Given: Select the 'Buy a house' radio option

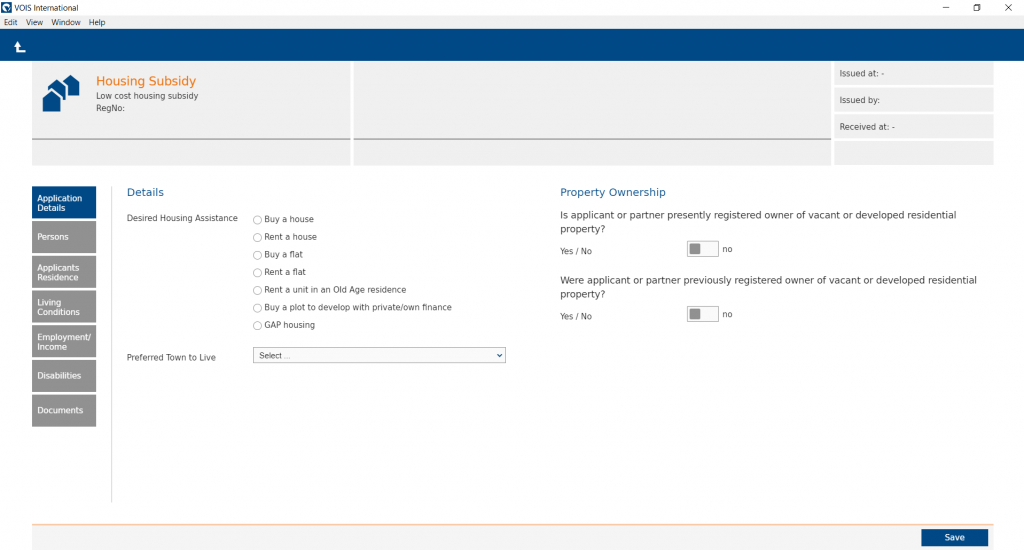Looking at the screenshot, I should [258, 219].
